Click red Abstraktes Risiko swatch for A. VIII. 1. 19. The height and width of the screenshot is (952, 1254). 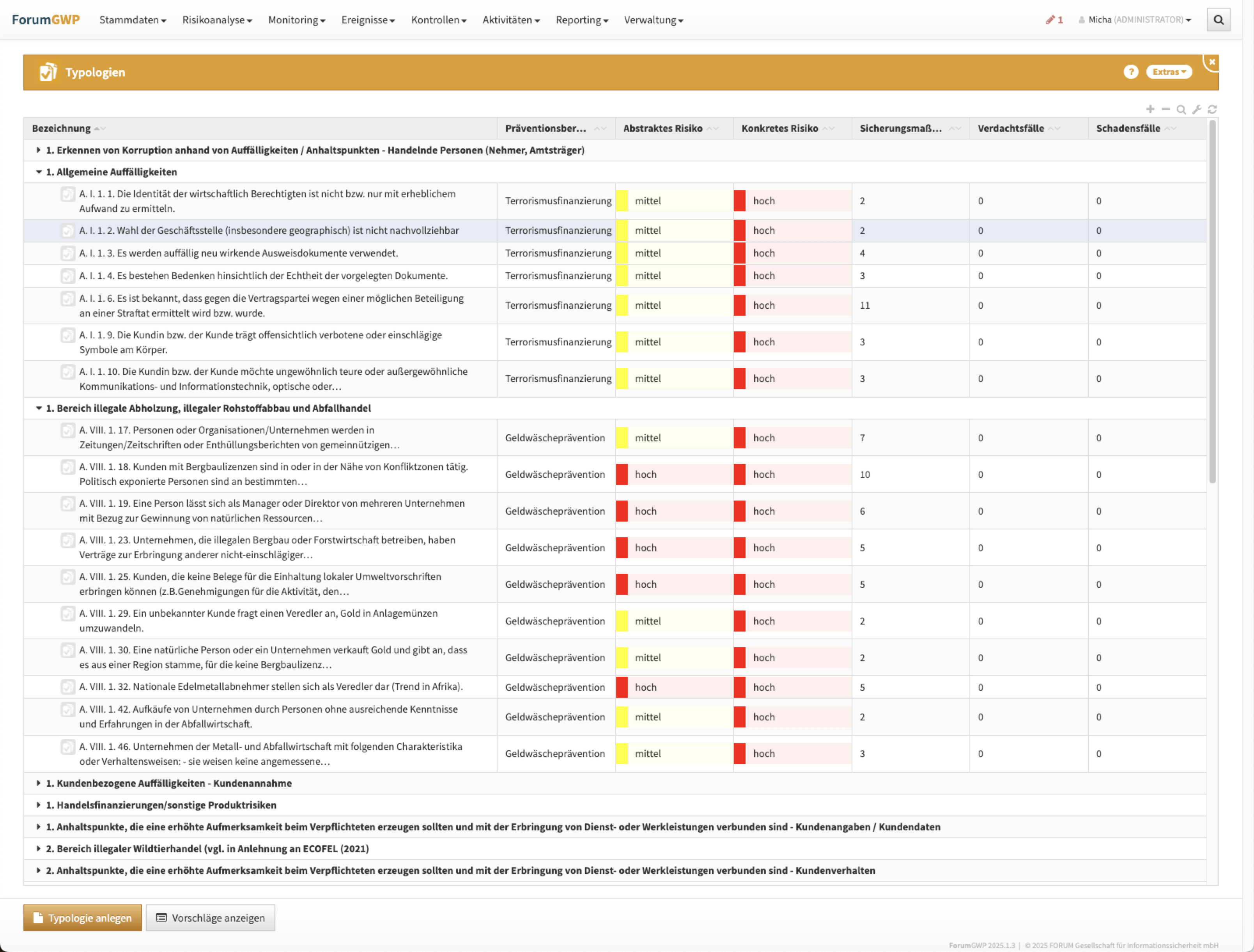(622, 511)
